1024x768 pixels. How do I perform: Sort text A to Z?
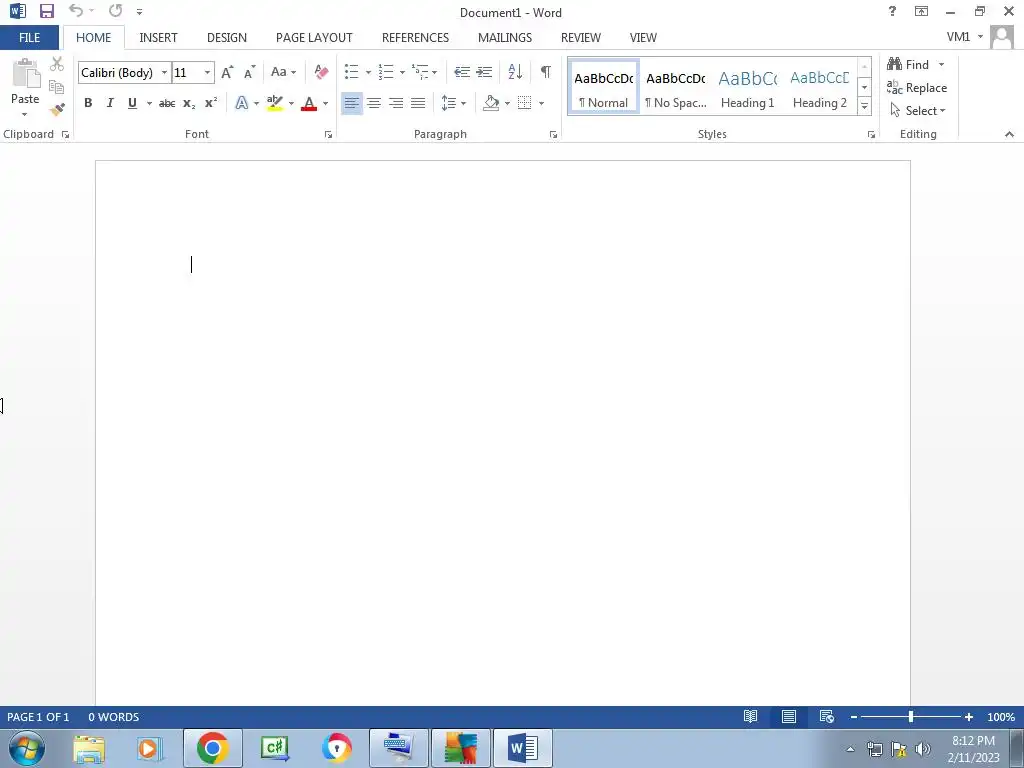(x=515, y=72)
